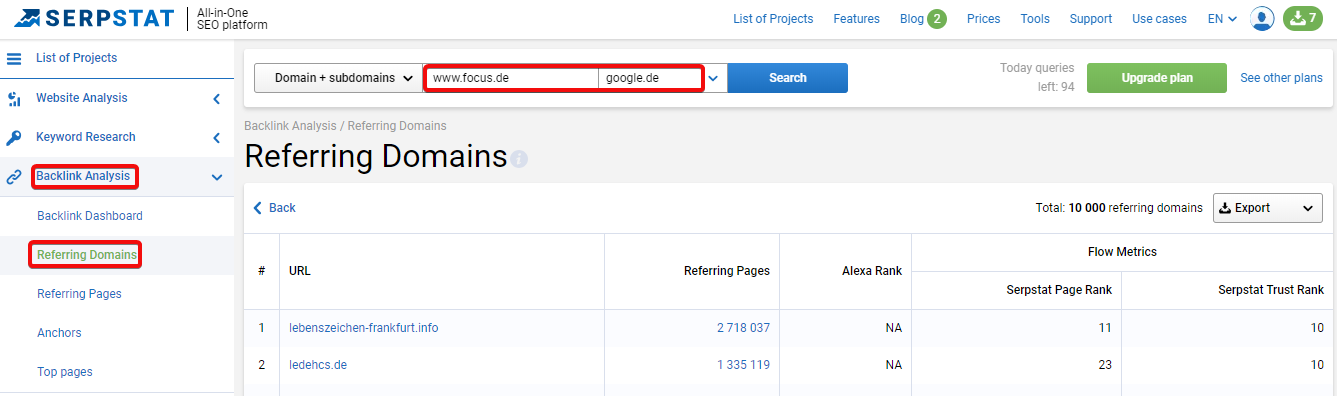
Task: Open the user profile avatar
Action: click(x=1262, y=18)
